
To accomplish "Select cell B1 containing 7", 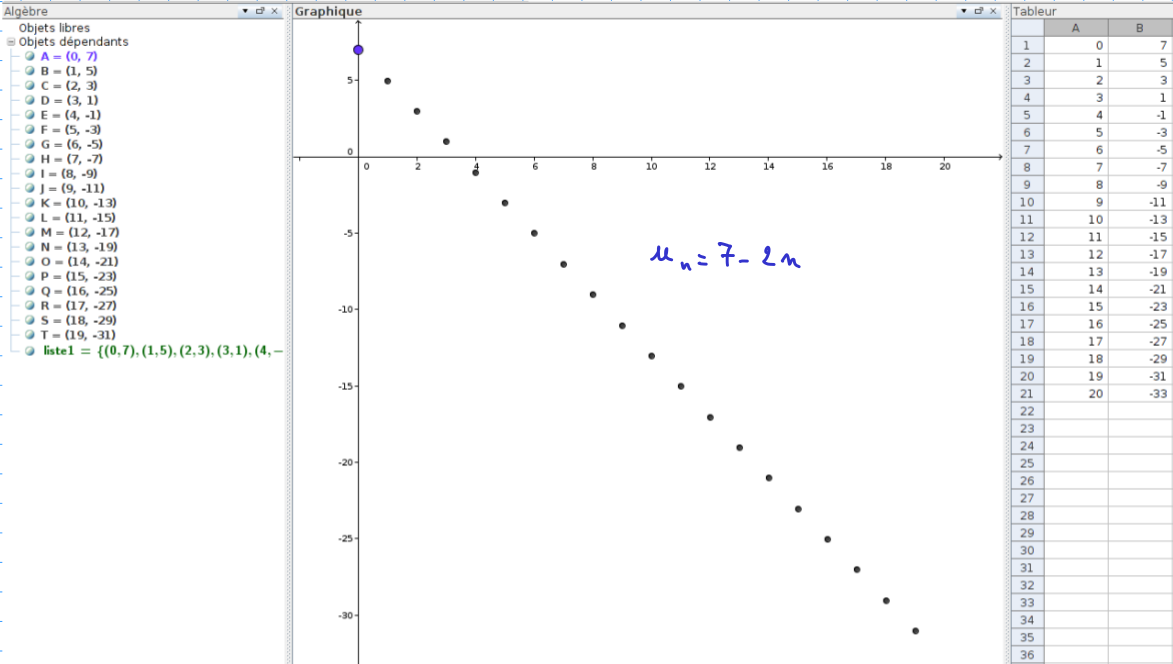I will click(1140, 45).
